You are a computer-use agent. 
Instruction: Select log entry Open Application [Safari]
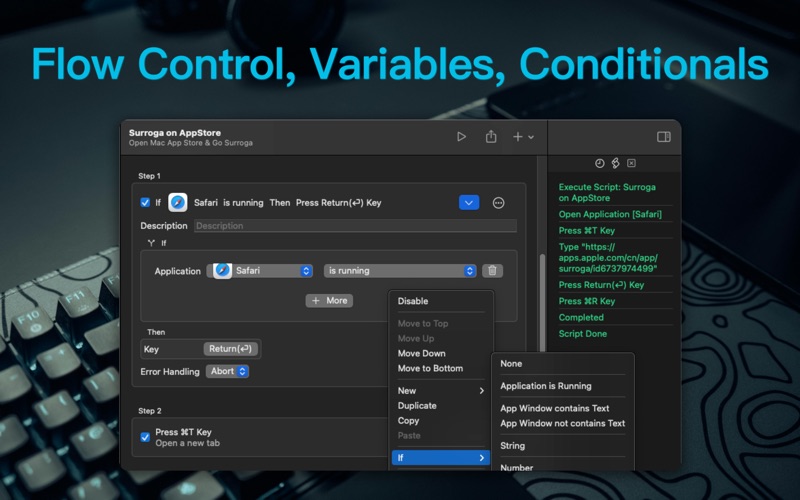610,214
